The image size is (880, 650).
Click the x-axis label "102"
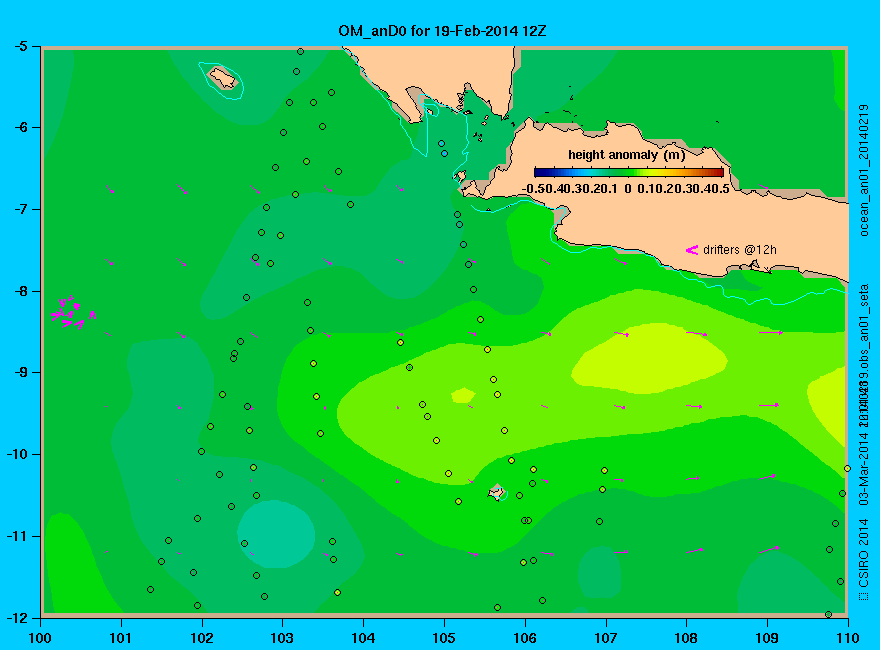tap(201, 638)
